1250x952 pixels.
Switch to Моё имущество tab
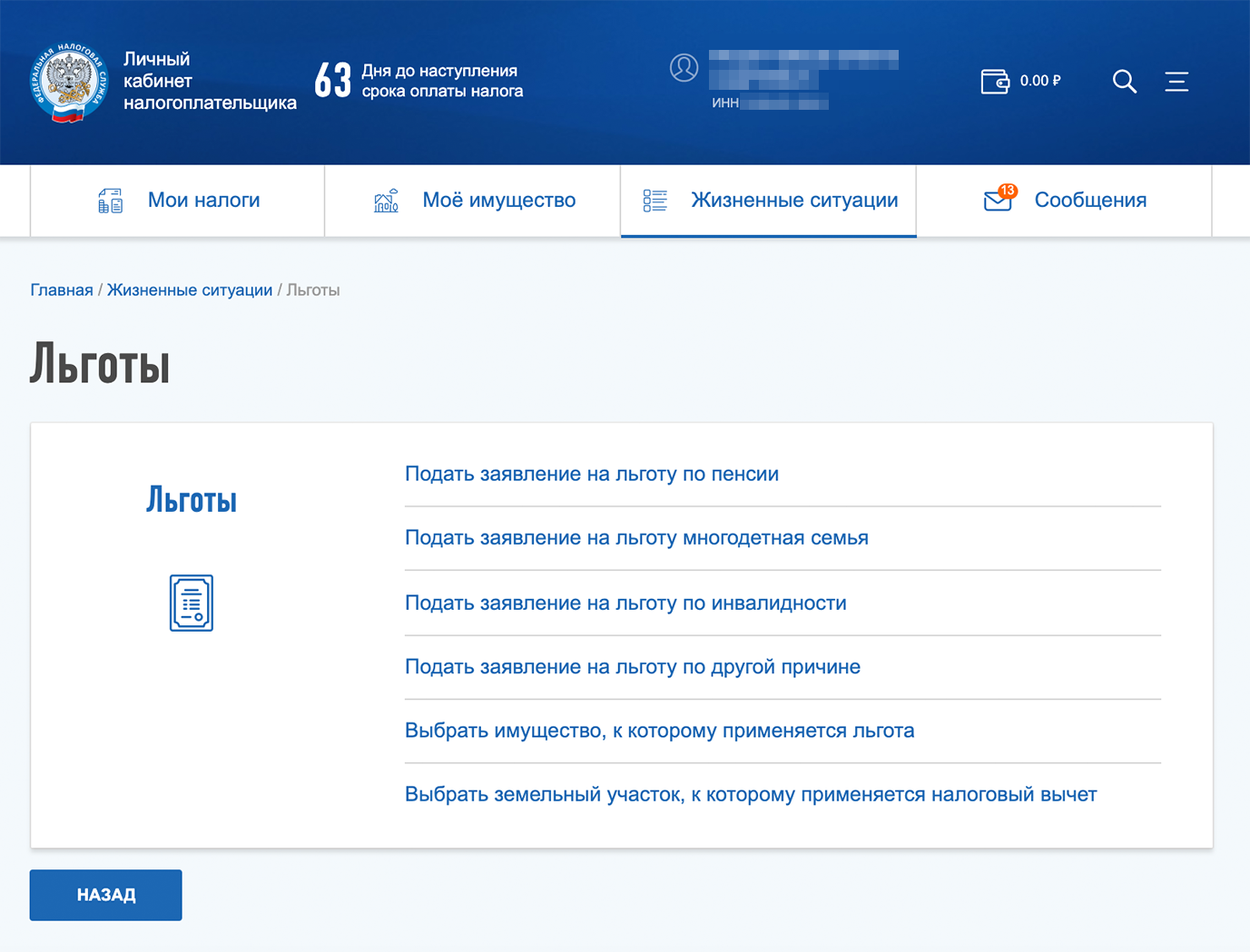tap(473, 201)
